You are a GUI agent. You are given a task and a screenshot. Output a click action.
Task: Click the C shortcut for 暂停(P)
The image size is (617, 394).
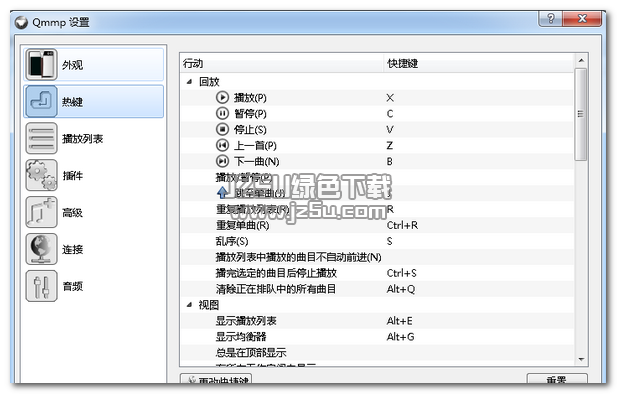coord(390,114)
